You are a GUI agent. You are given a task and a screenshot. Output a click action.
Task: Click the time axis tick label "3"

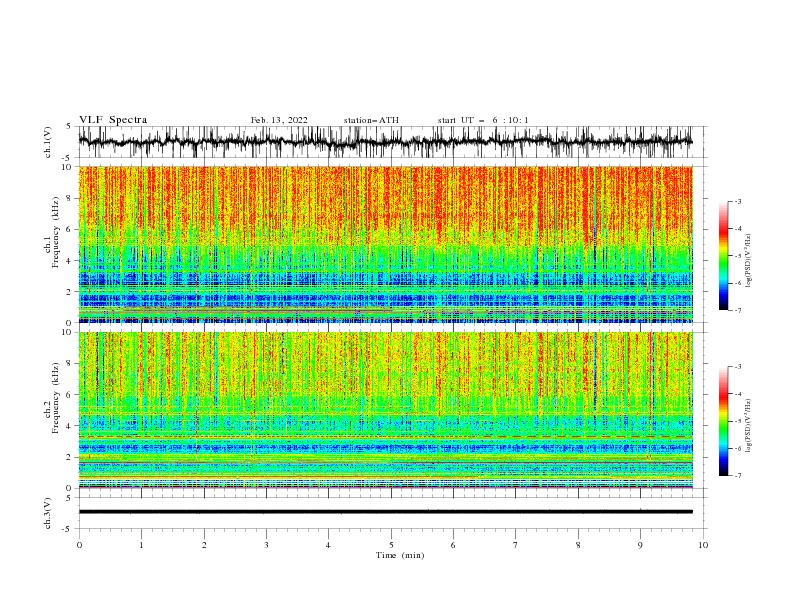coord(266,545)
